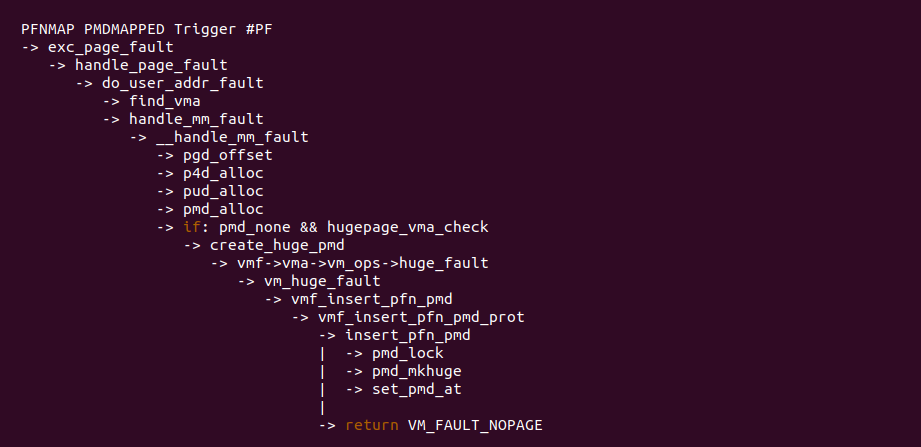The width and height of the screenshot is (921, 447).
Task: Click the orange "if" keyword
Action: (x=192, y=227)
